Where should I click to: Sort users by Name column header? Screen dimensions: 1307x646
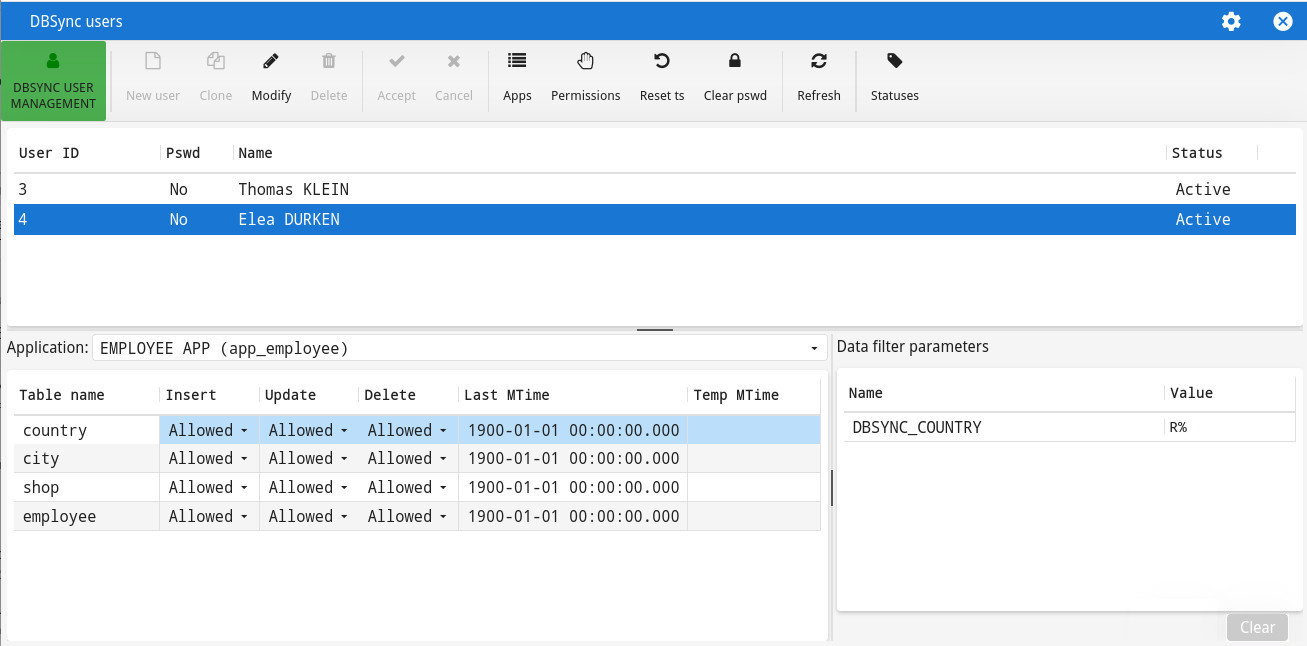(700, 153)
